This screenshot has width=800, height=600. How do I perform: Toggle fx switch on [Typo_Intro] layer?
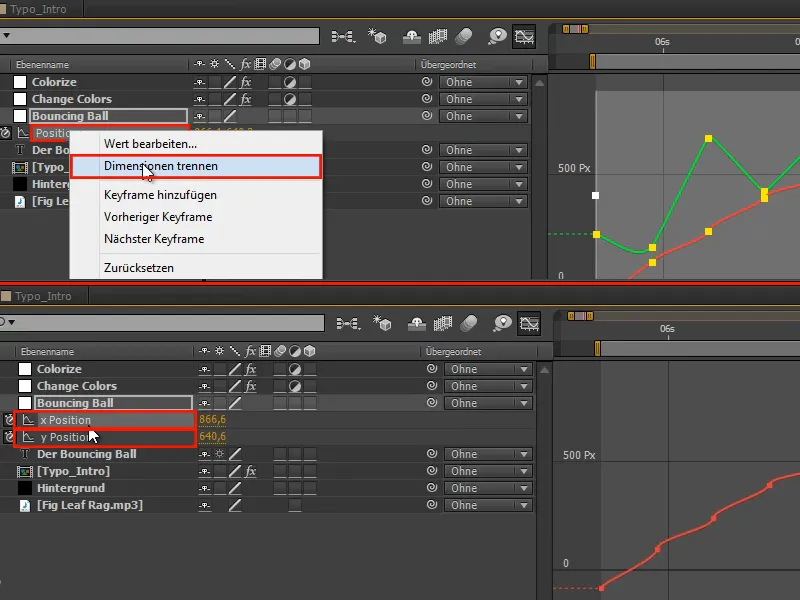[250, 471]
